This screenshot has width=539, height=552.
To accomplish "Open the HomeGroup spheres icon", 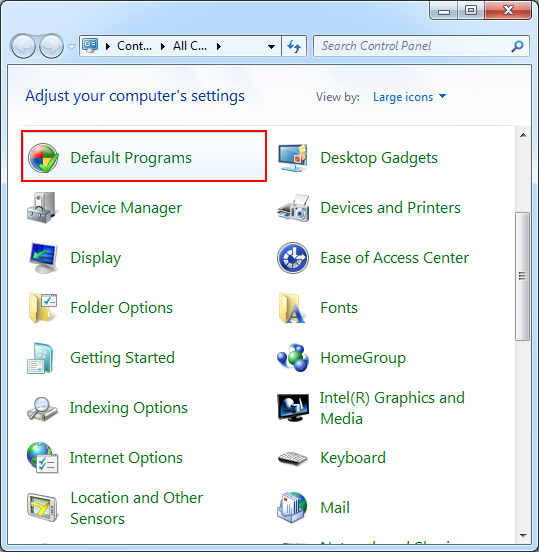I will point(293,358).
